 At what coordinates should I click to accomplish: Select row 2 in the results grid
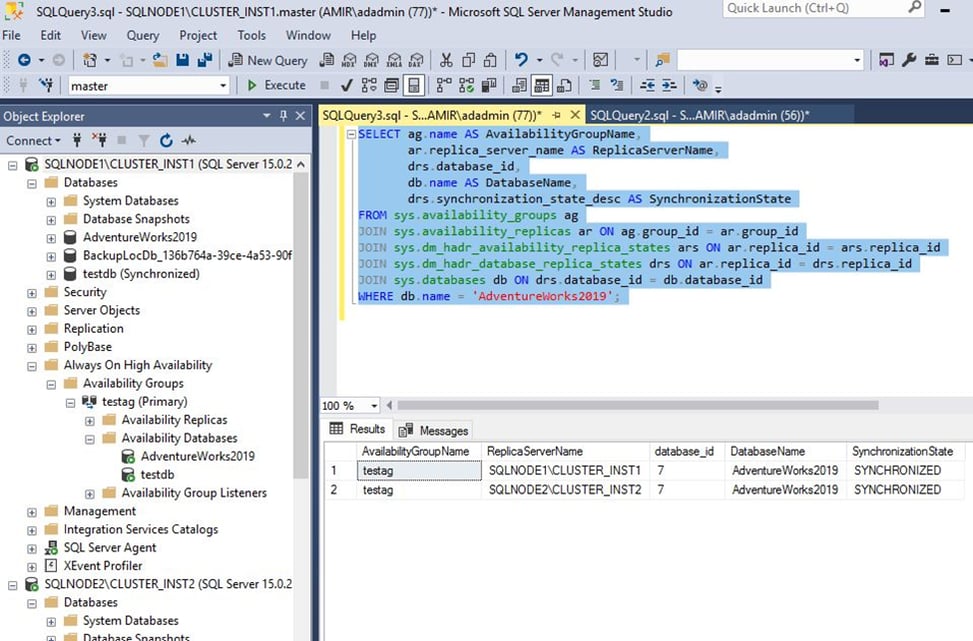333,489
